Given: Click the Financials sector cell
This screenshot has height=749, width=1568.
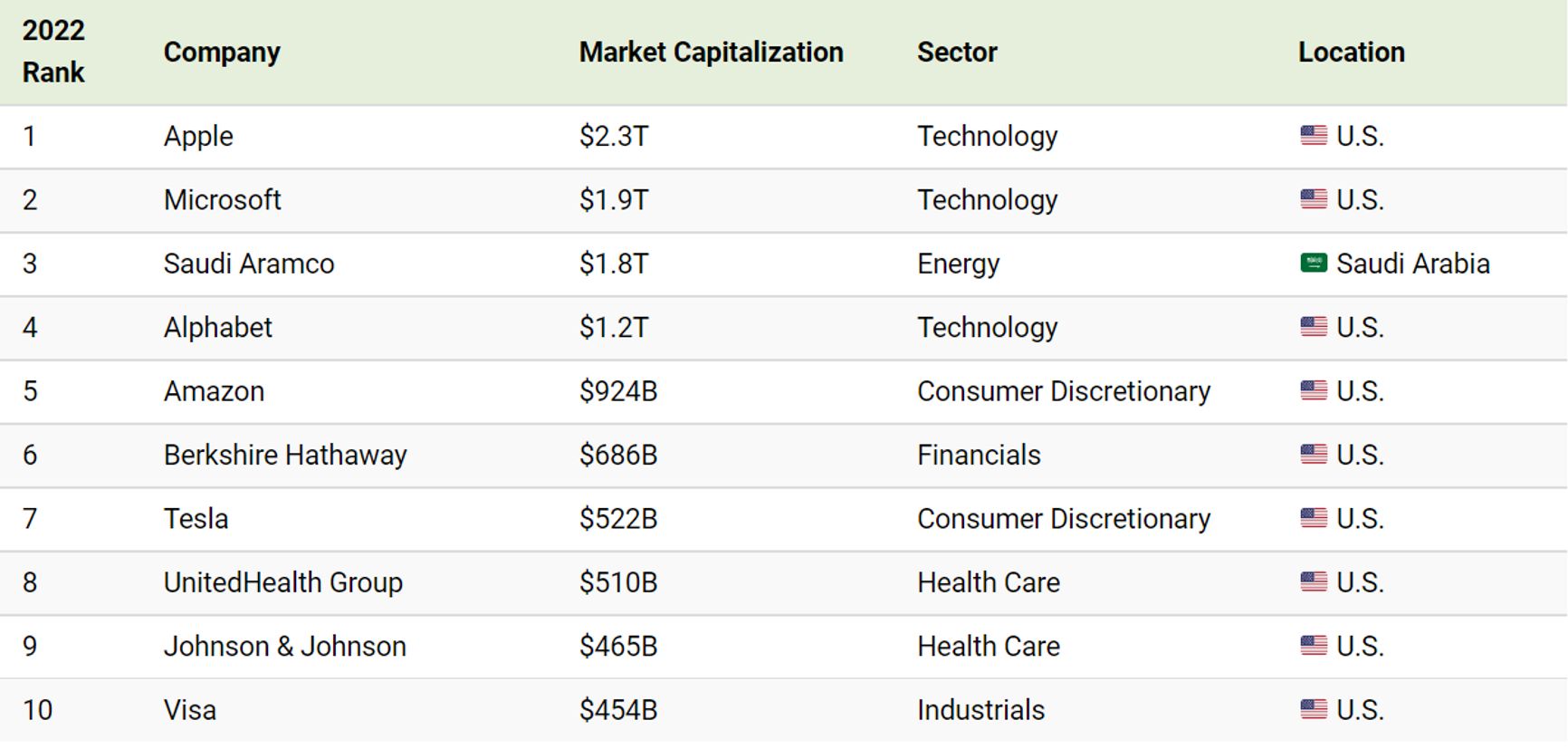Looking at the screenshot, I should pyautogui.click(x=979, y=455).
